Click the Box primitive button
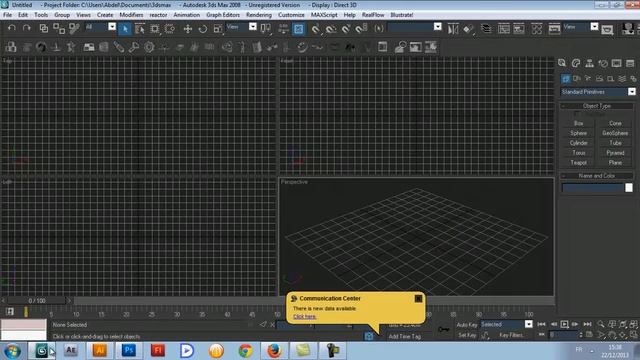 (x=578, y=123)
